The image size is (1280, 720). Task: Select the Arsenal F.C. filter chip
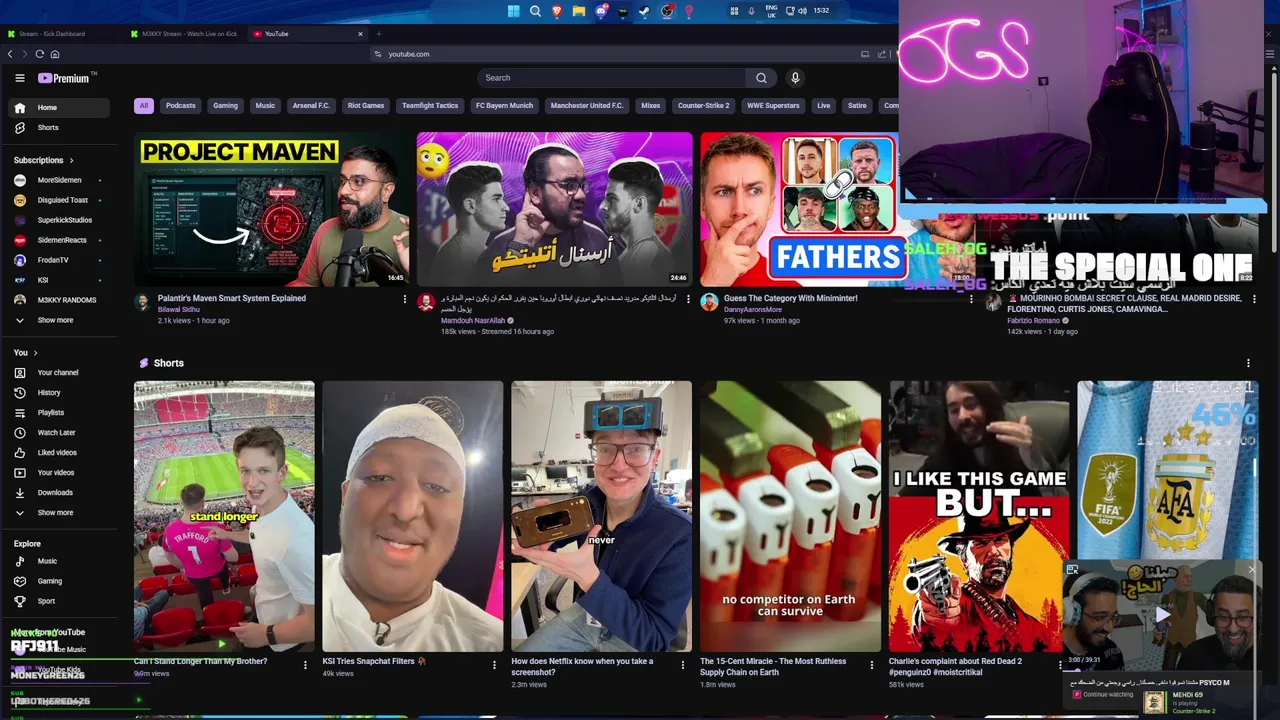(311, 105)
